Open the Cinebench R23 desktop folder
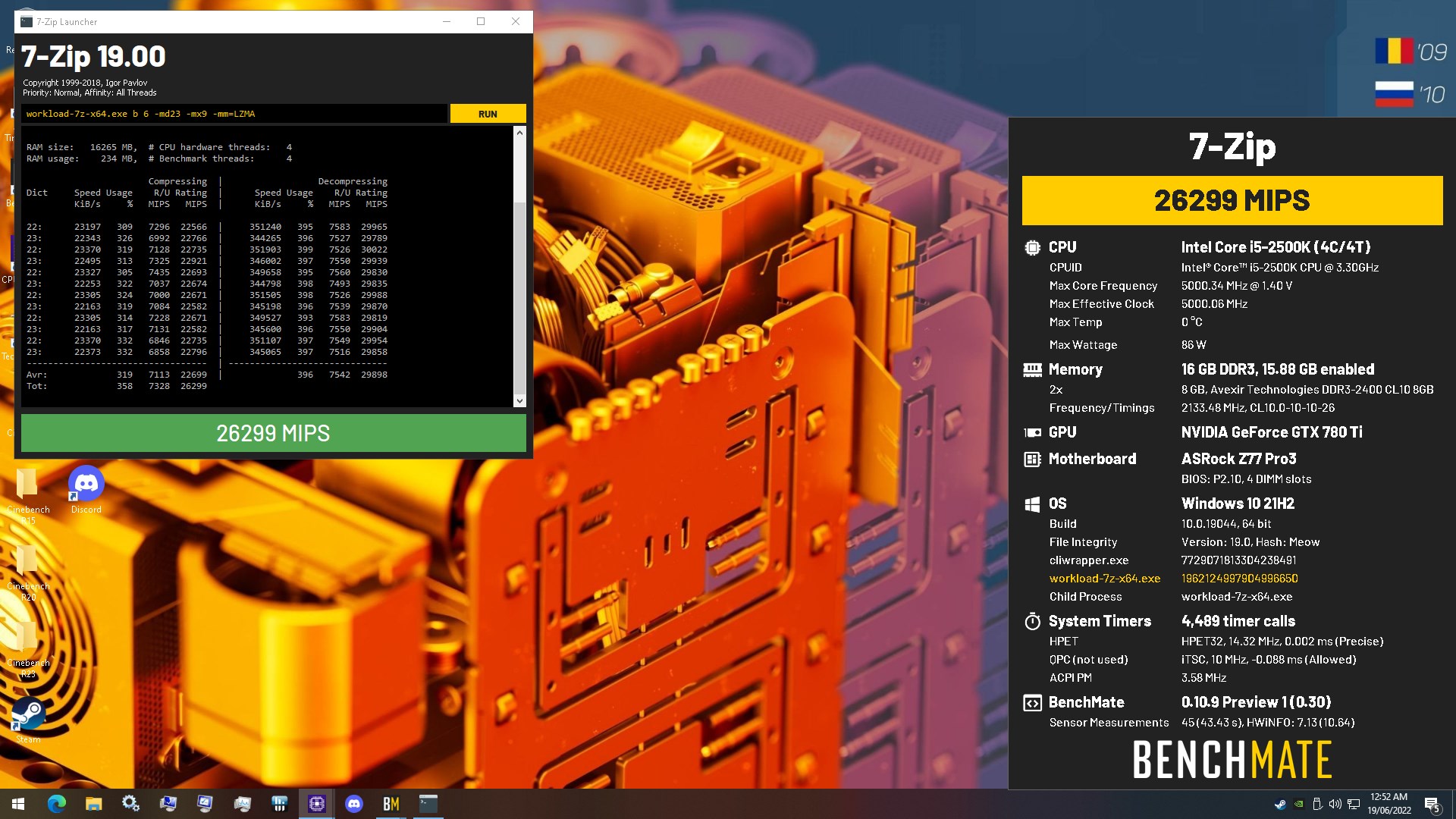Image resolution: width=1456 pixels, height=819 pixels. tap(28, 649)
